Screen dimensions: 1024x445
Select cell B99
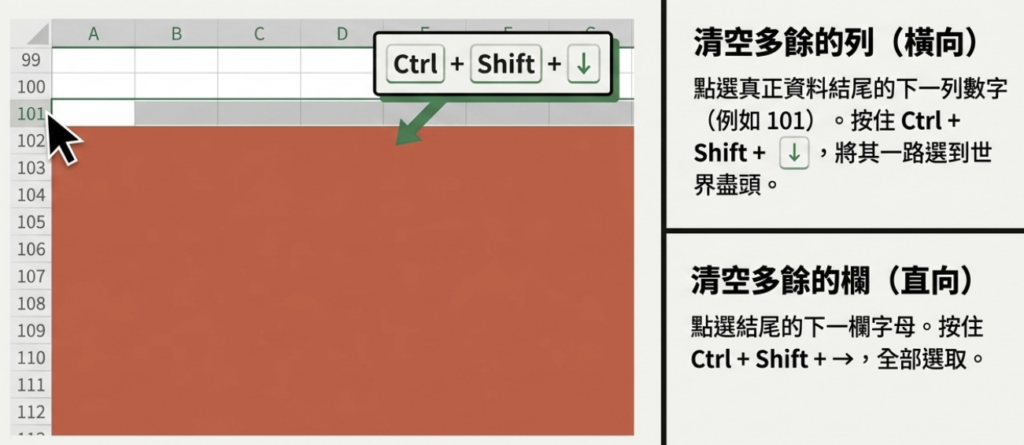tap(176, 60)
